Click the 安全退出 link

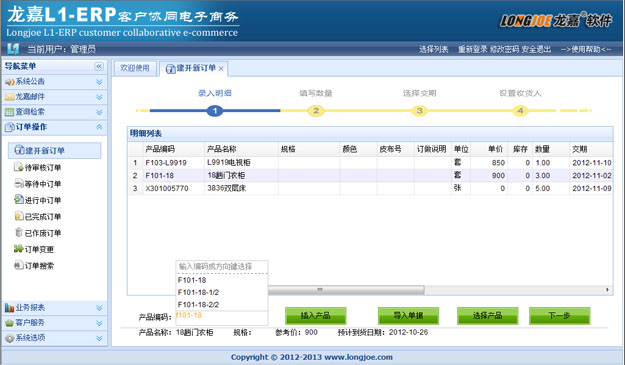(x=536, y=49)
